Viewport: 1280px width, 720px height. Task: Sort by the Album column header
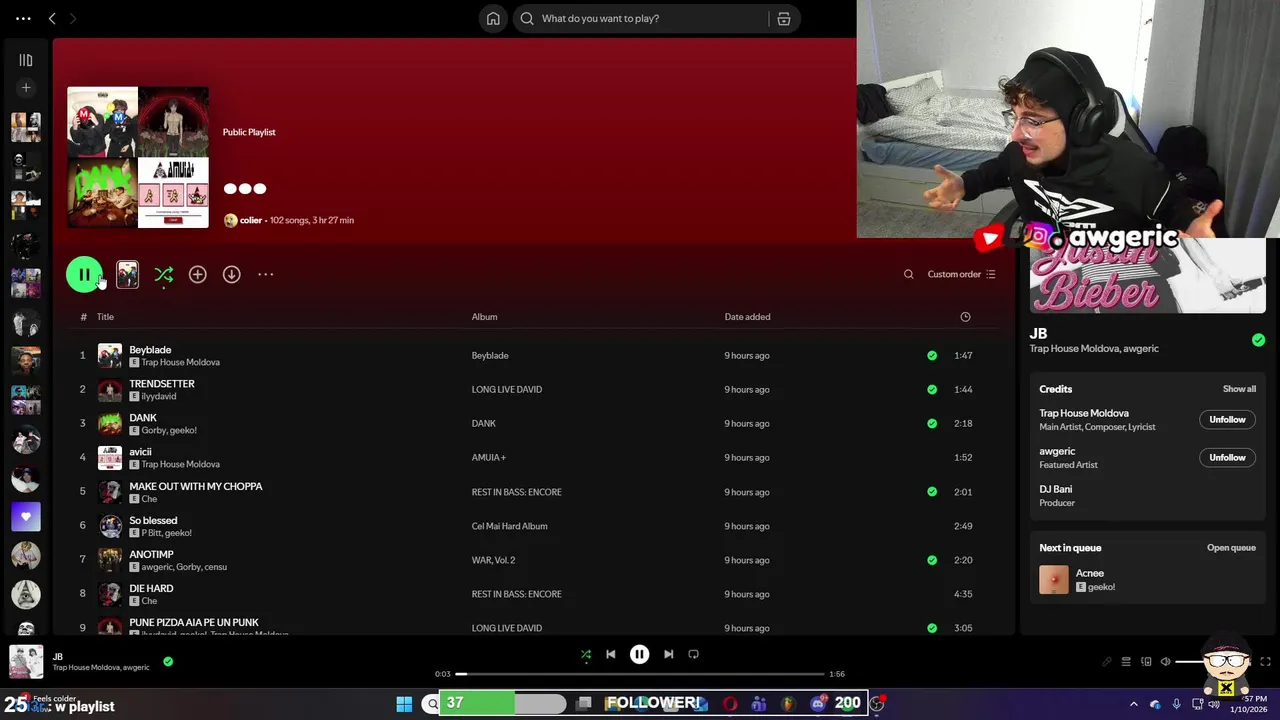484,317
